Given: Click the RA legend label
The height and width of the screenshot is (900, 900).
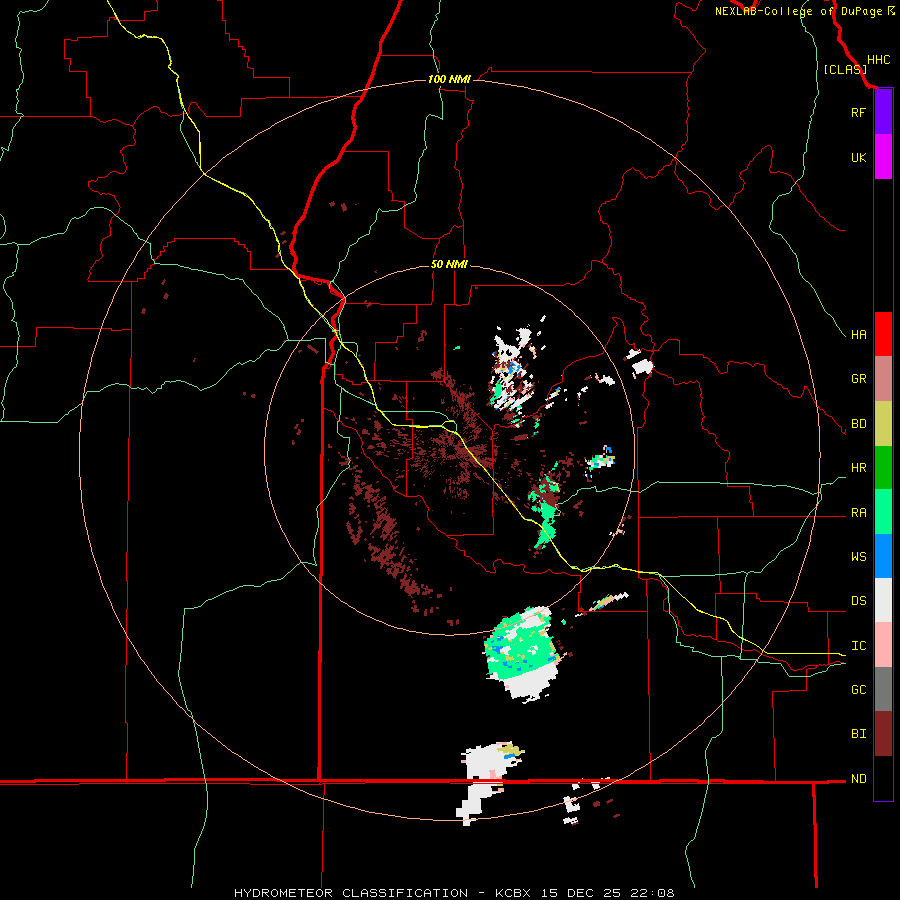Looking at the screenshot, I should pyautogui.click(x=858, y=513).
